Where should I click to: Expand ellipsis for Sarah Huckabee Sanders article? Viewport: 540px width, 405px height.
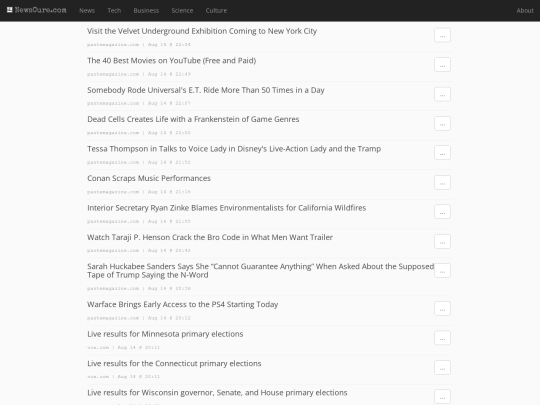443,271
